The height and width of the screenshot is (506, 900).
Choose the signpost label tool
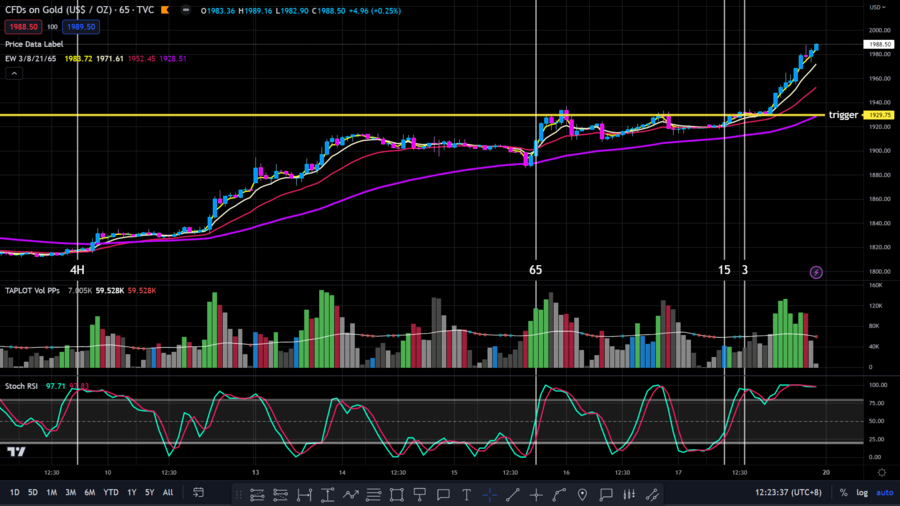420,495
